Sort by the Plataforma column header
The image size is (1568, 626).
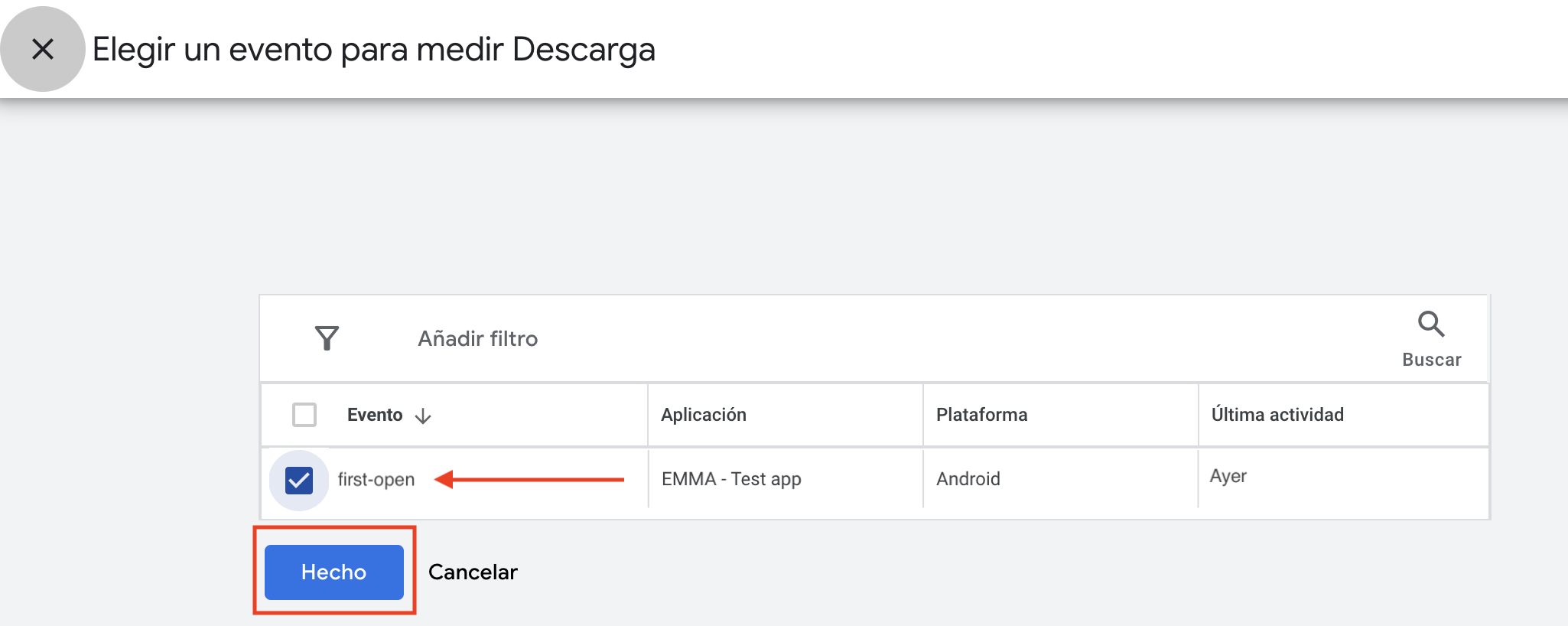click(981, 415)
